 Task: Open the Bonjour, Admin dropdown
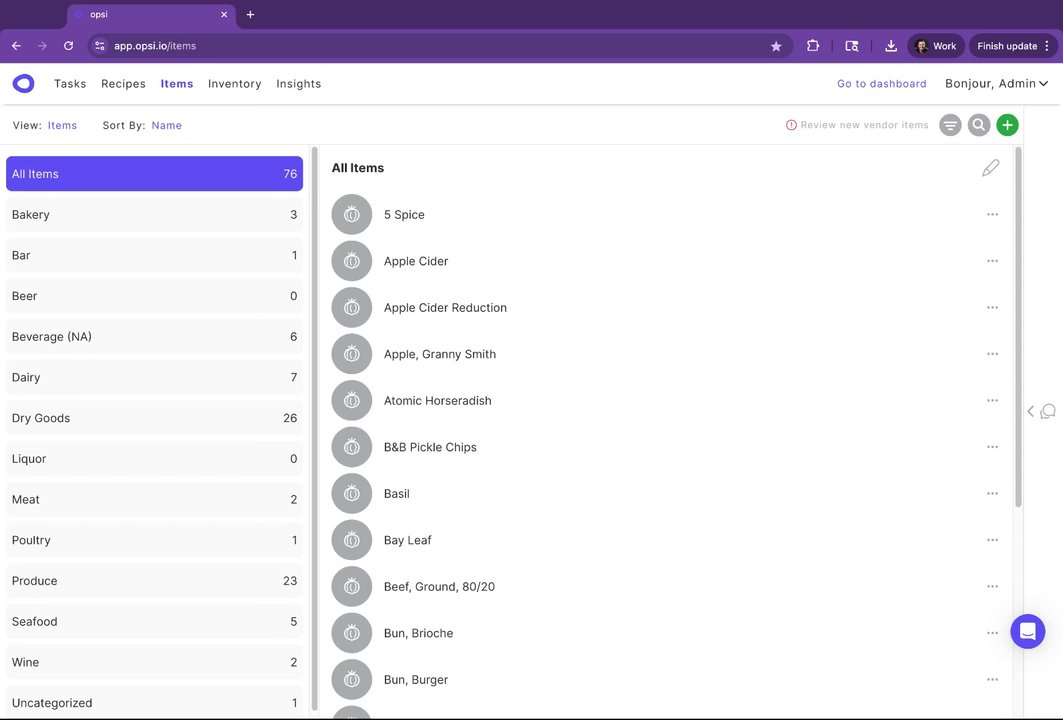997,83
